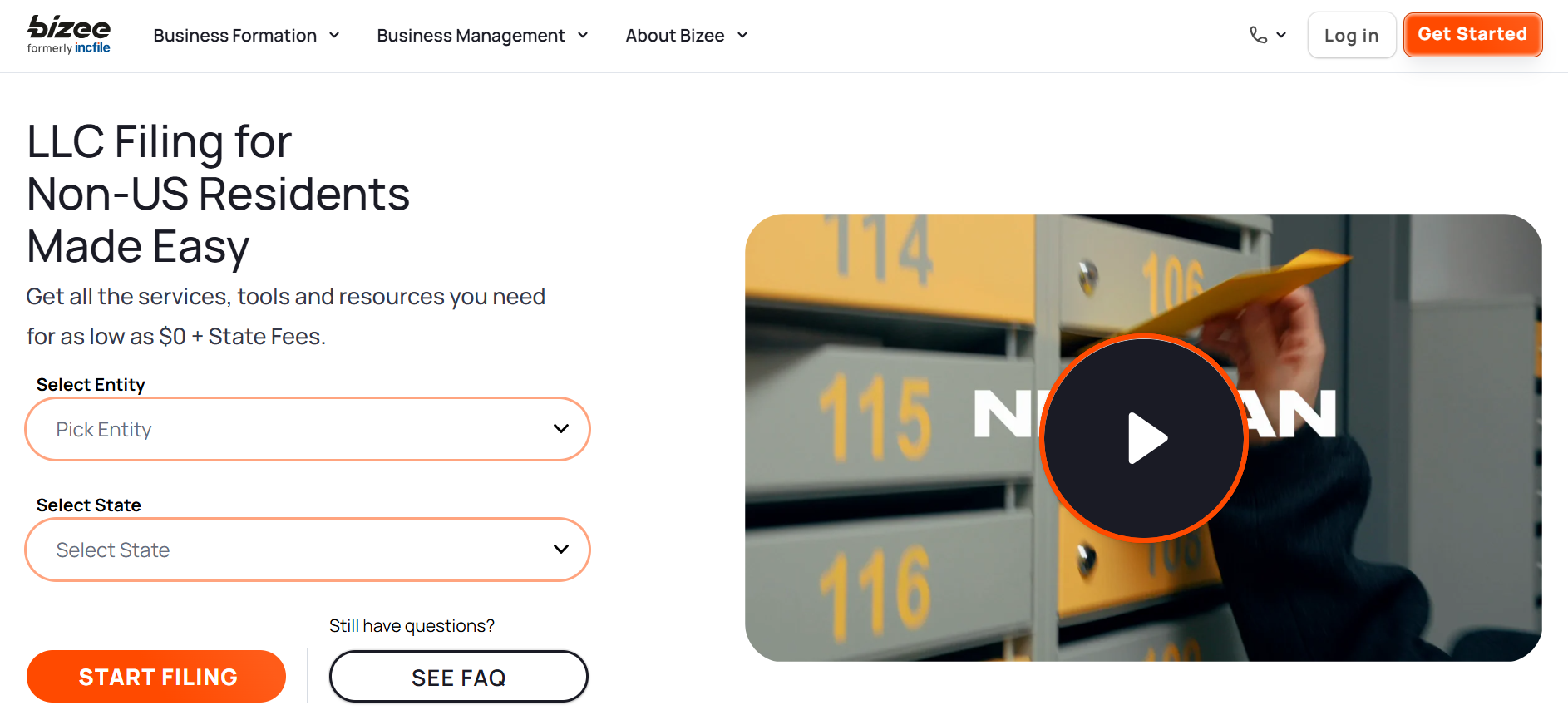Open the Pick Entity dropdown
The height and width of the screenshot is (715, 1568).
[308, 429]
